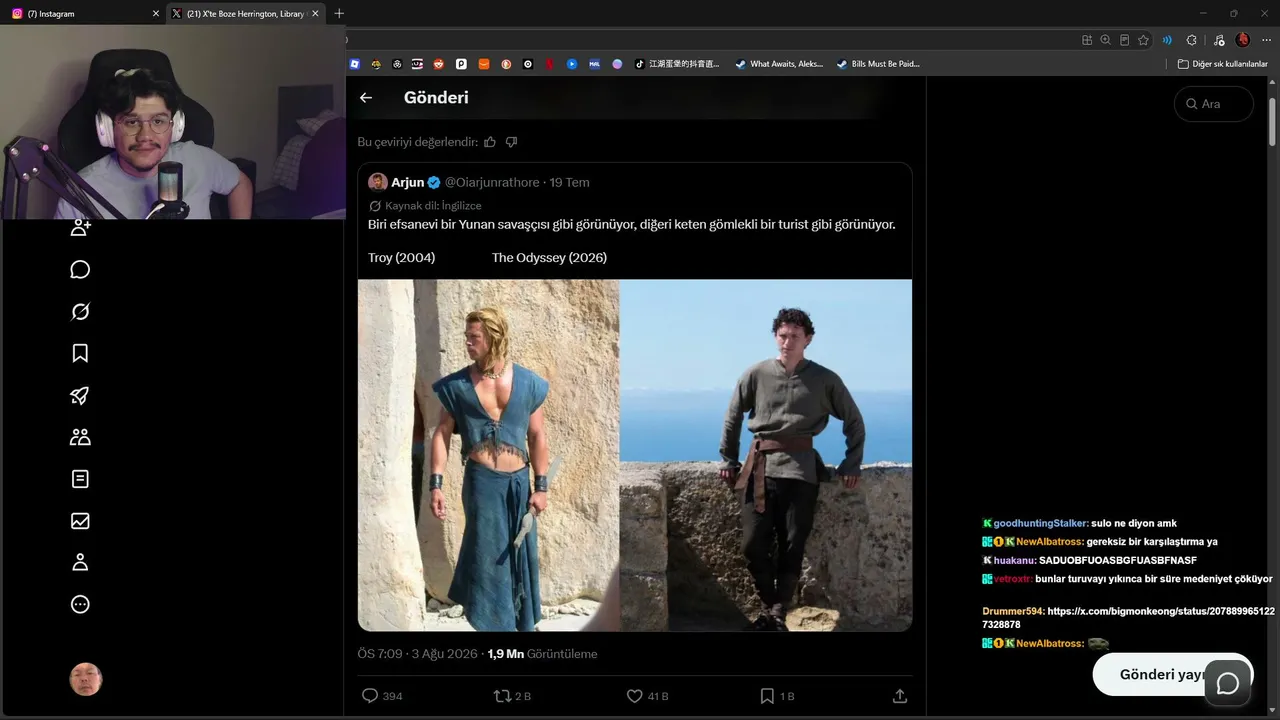Open the Bills Must Be Paid... bookmark
Viewport: 1280px width, 720px height.
tap(877, 64)
